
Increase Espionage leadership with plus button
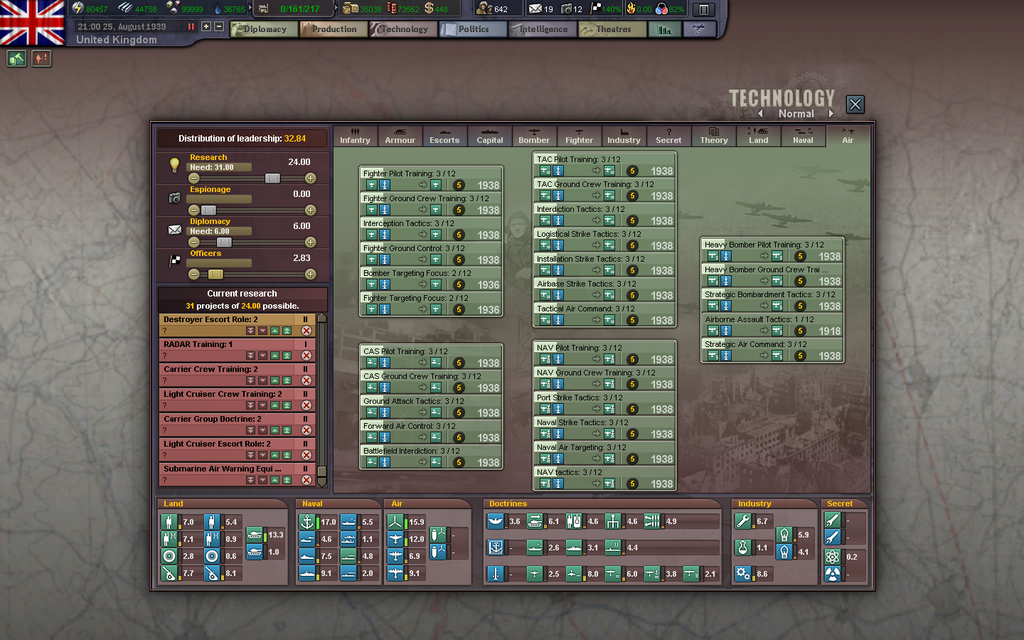point(310,210)
